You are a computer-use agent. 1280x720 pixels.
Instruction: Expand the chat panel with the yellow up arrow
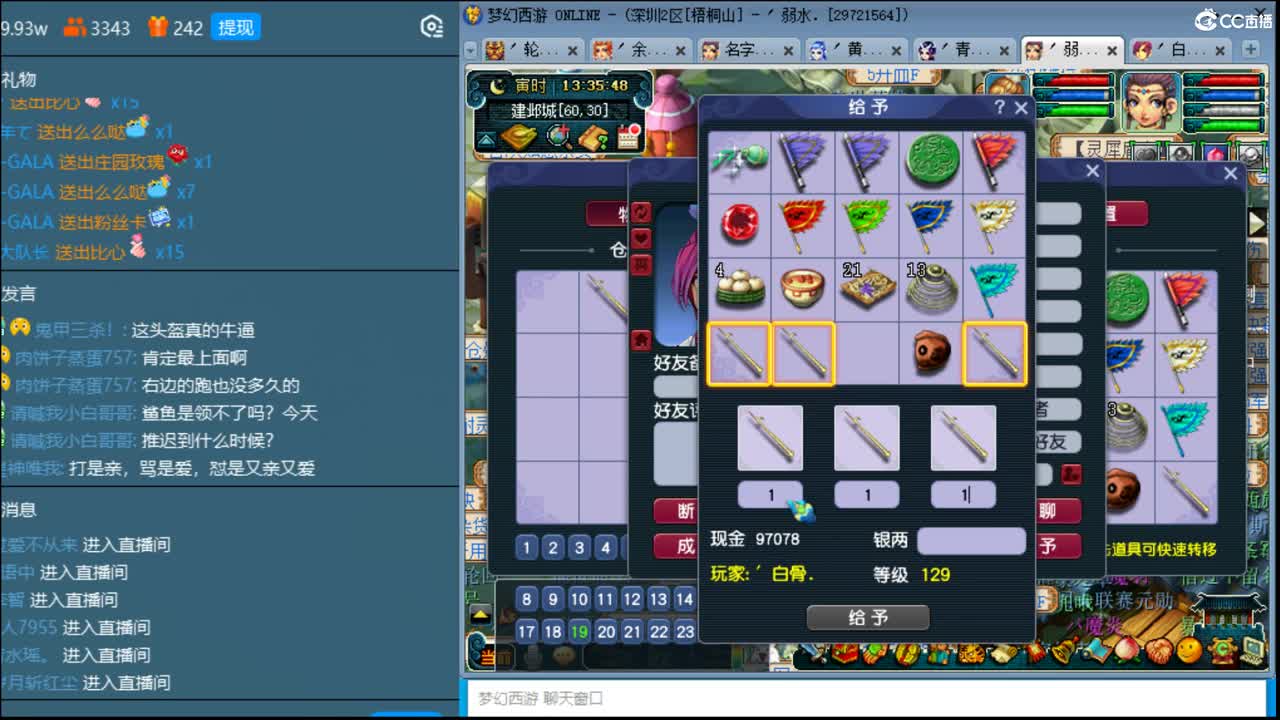tap(482, 616)
